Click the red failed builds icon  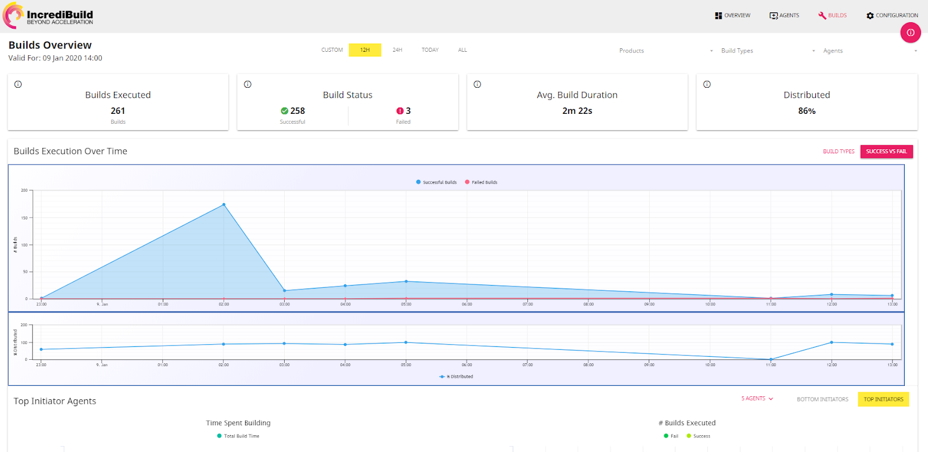click(x=399, y=111)
